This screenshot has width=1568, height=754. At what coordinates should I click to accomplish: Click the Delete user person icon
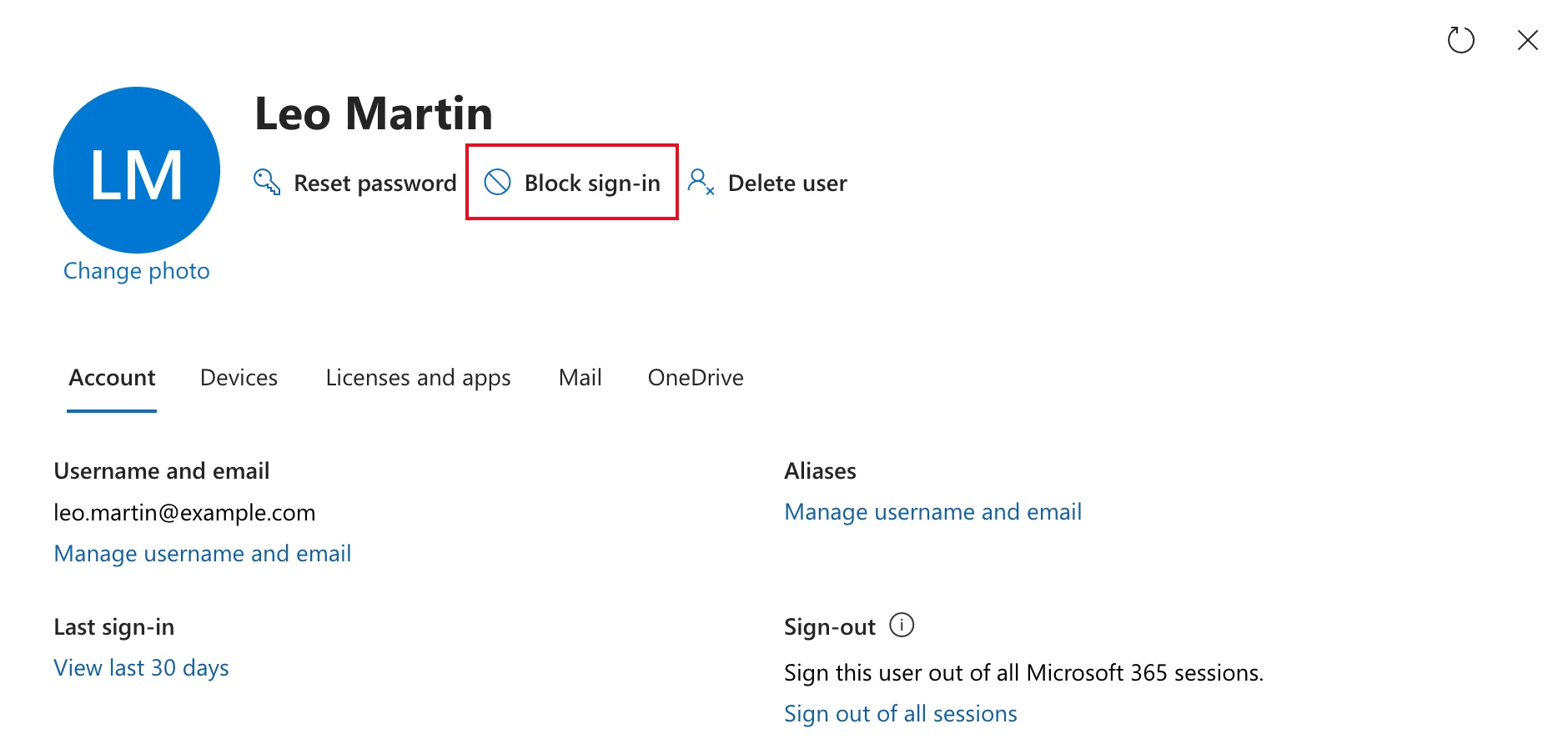pyautogui.click(x=701, y=182)
